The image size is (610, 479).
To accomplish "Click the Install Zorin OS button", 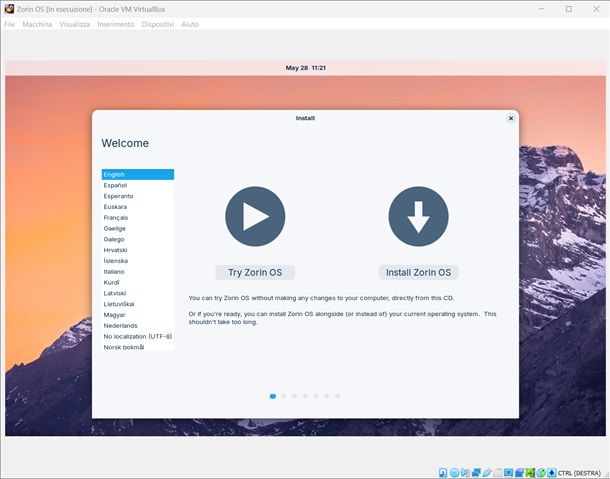I will [418, 272].
